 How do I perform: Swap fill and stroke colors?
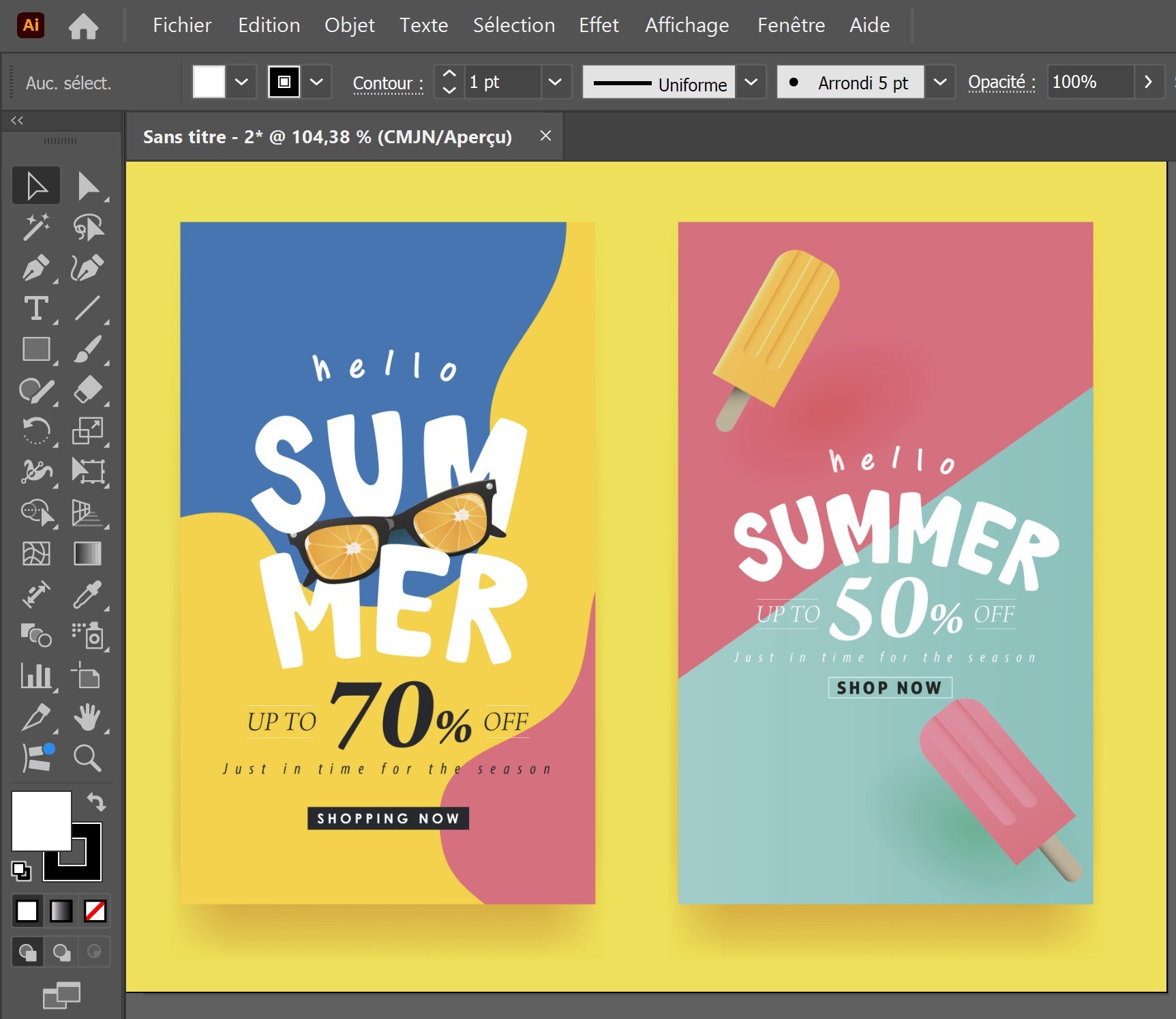coord(96,802)
